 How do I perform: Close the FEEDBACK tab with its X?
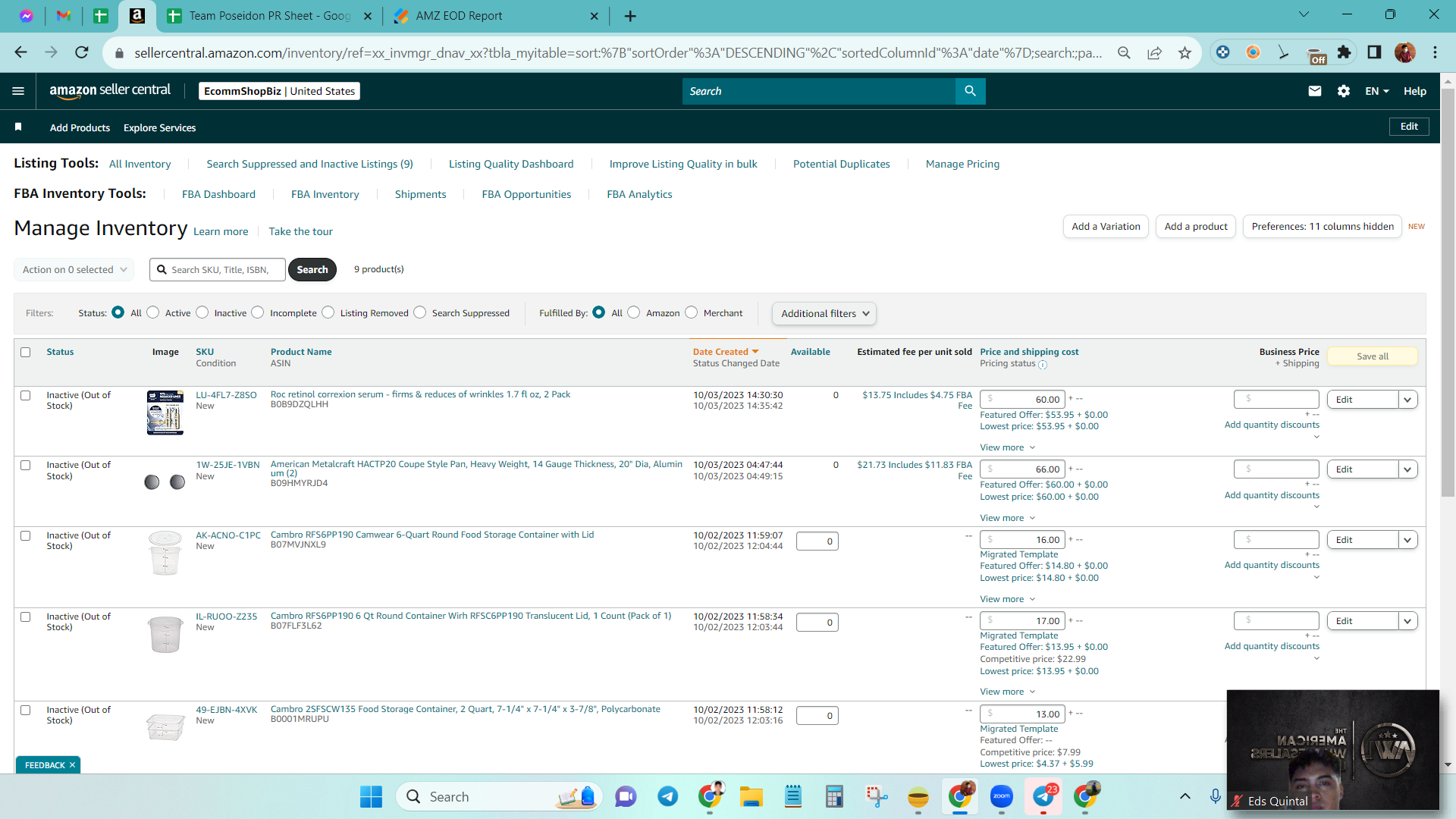(72, 765)
